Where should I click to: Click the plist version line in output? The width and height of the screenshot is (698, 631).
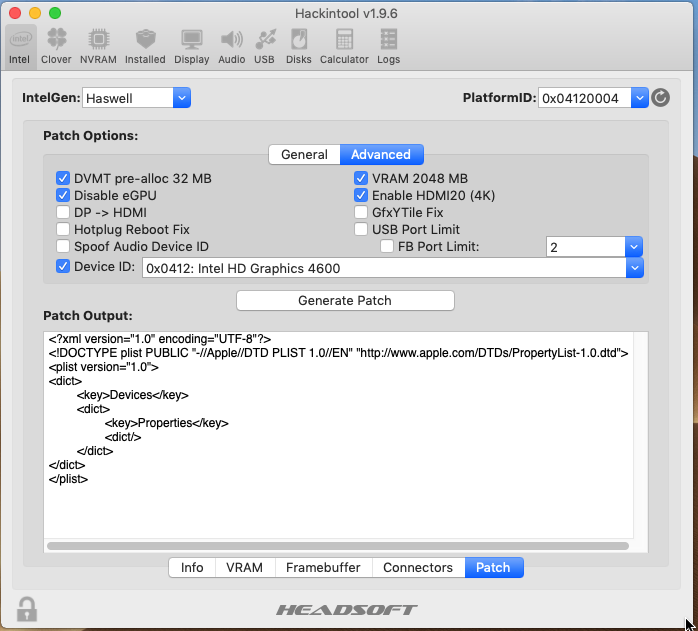(104, 367)
